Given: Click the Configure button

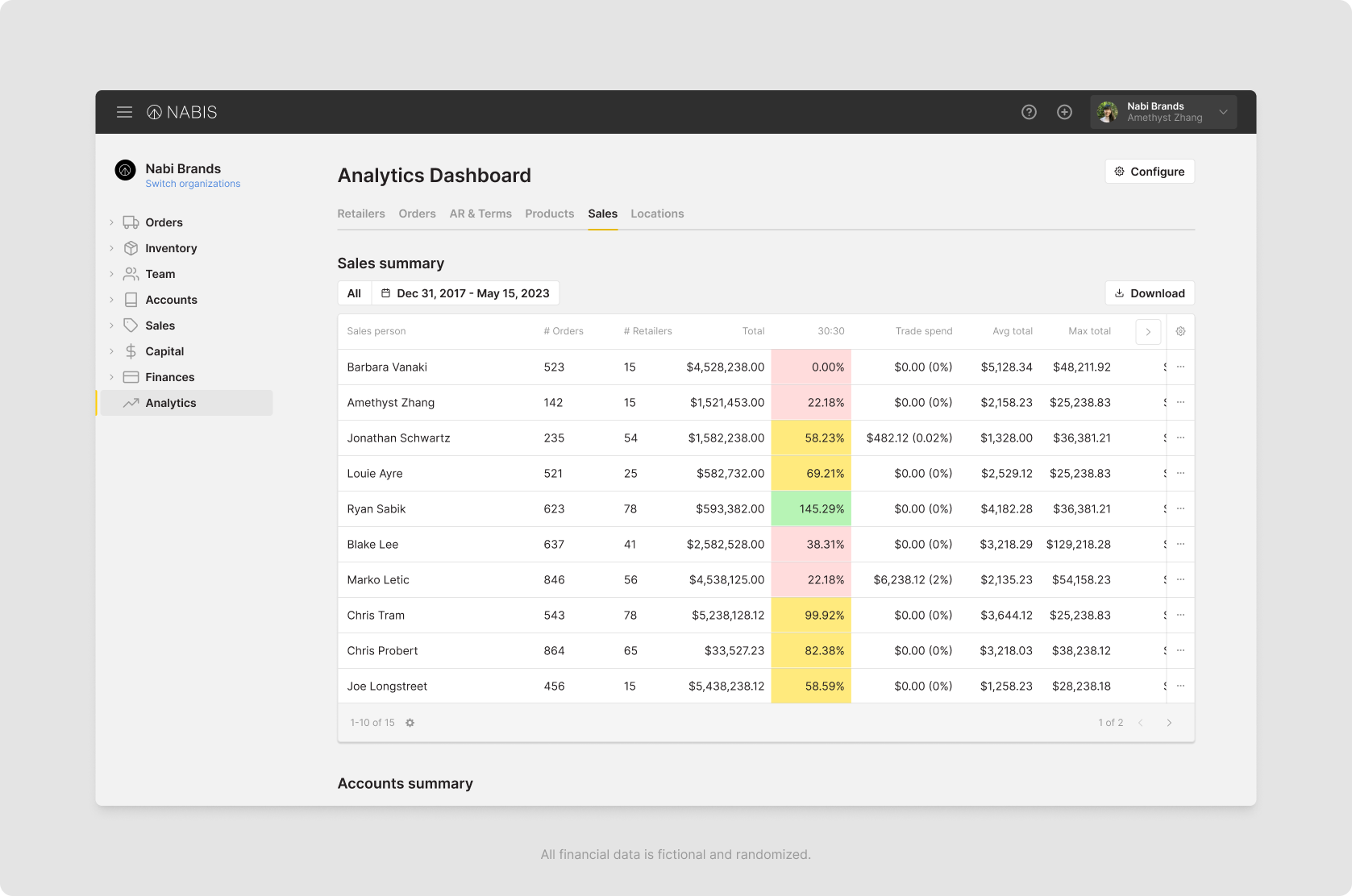Looking at the screenshot, I should [1149, 172].
